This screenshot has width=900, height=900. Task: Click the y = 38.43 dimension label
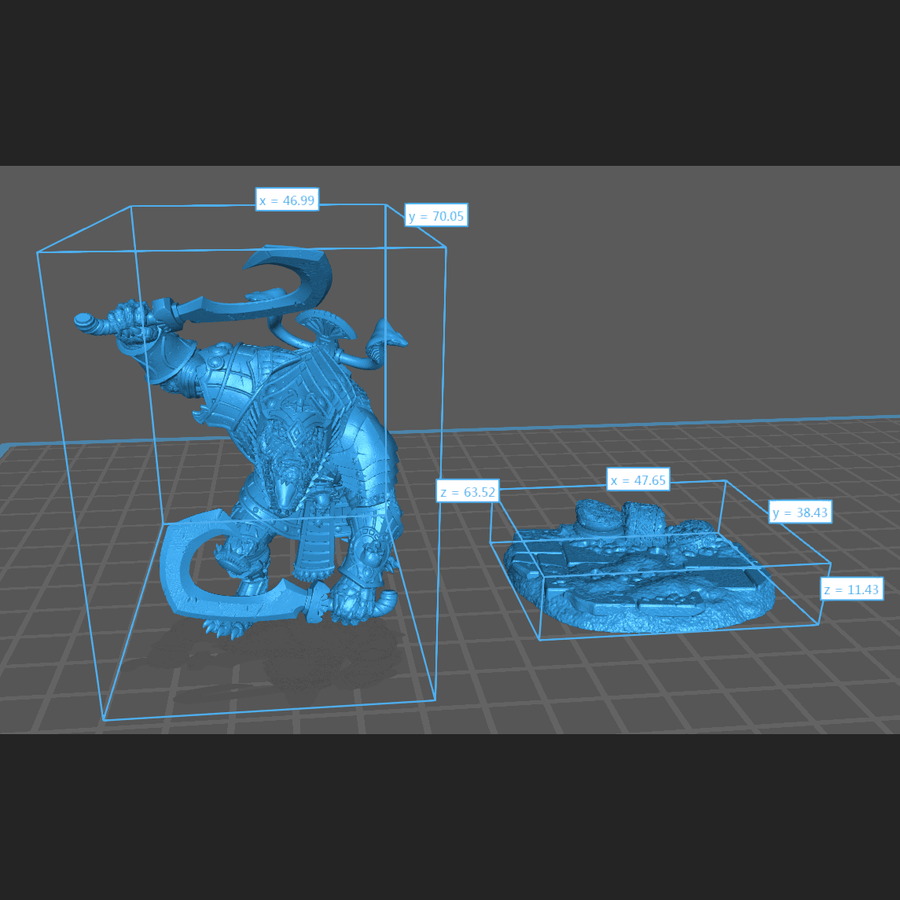(x=801, y=512)
